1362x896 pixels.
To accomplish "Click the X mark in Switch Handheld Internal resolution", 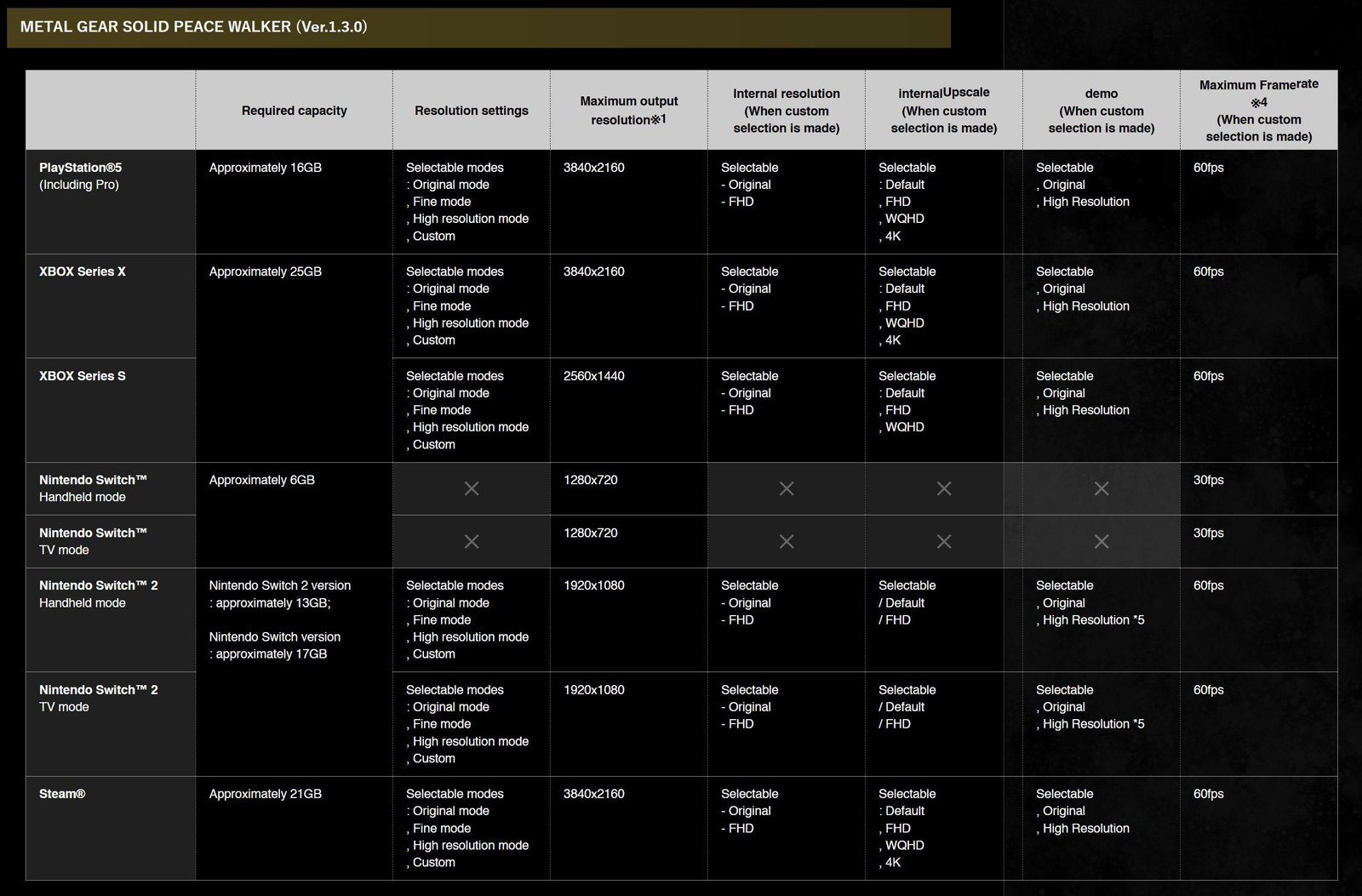I will (787, 488).
